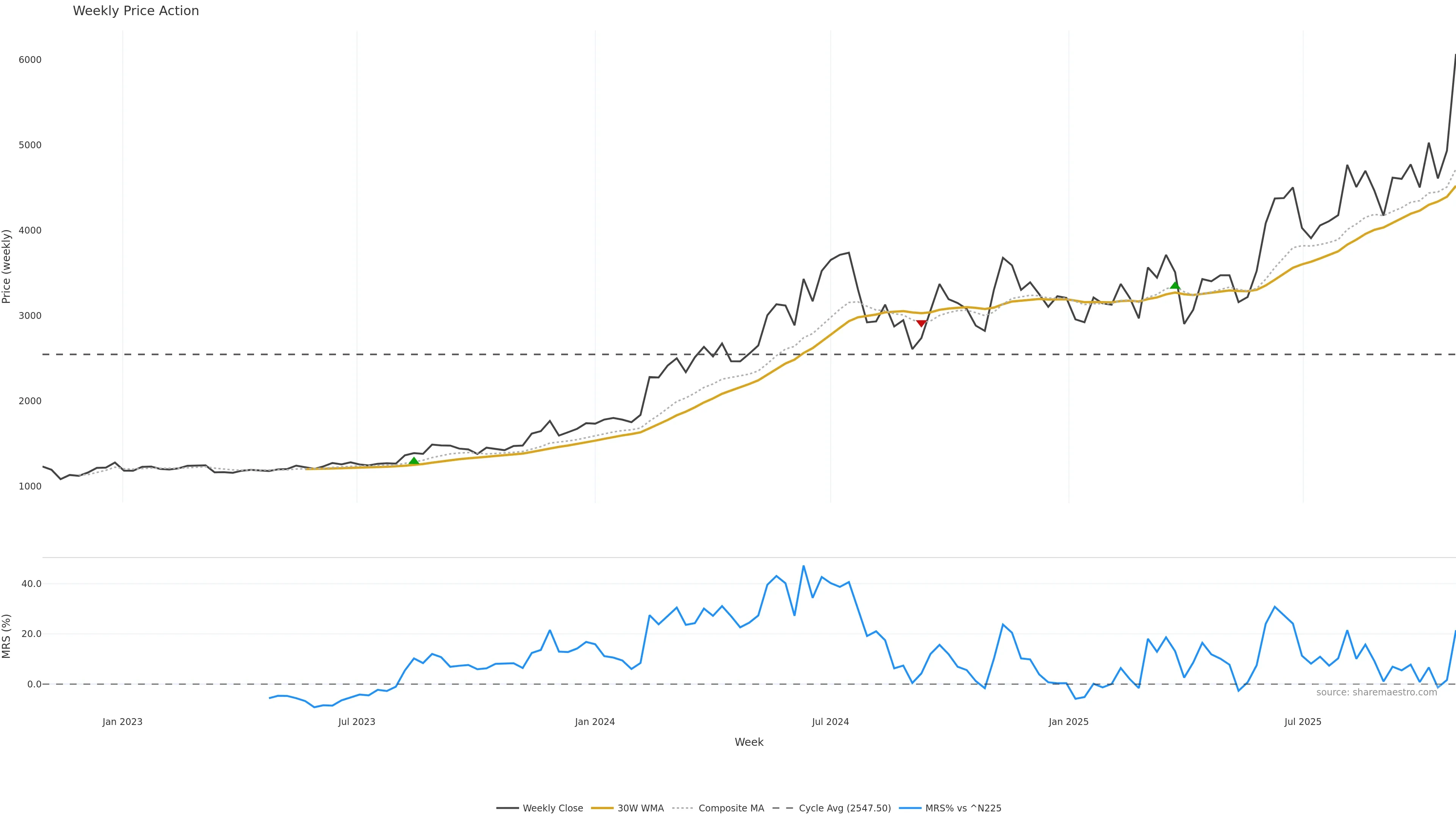This screenshot has width=1456, height=819.
Task: Toggle the Weekly Close series legend label
Action: [552, 808]
